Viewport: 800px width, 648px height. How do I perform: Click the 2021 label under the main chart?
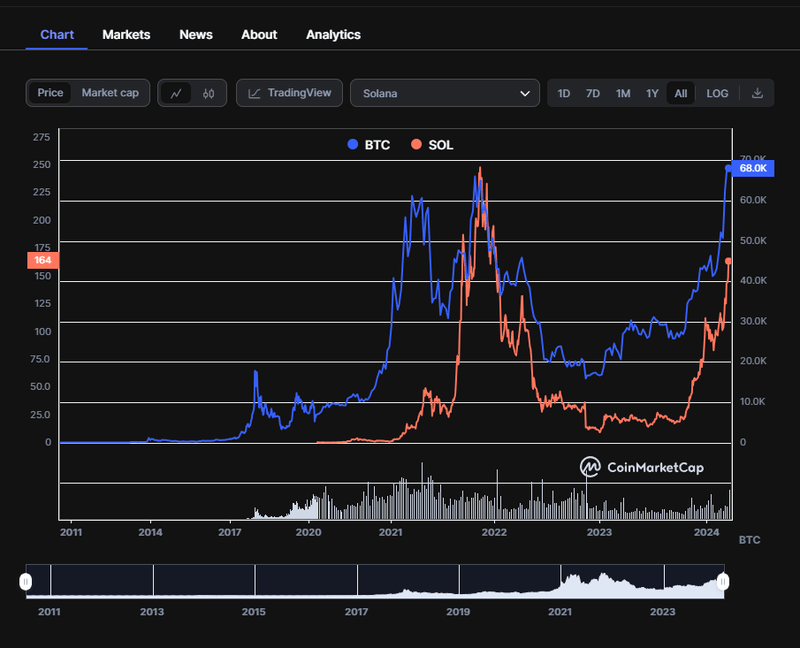[x=390, y=532]
